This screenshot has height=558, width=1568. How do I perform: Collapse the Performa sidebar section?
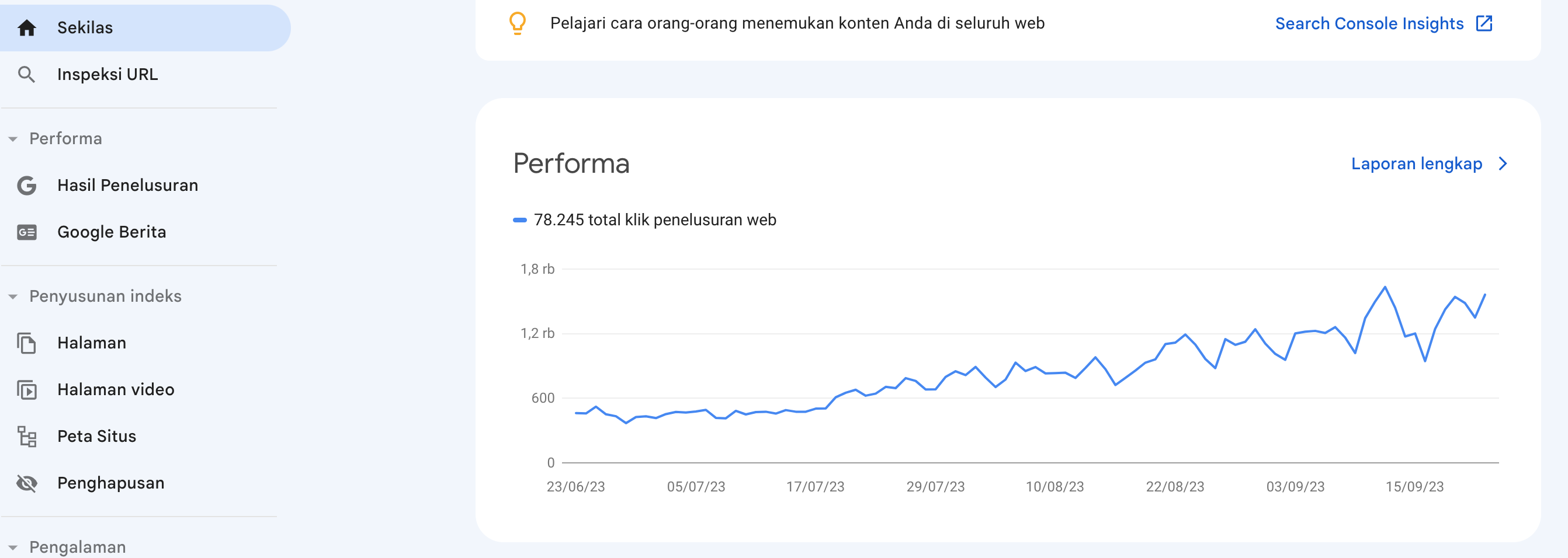tap(13, 139)
